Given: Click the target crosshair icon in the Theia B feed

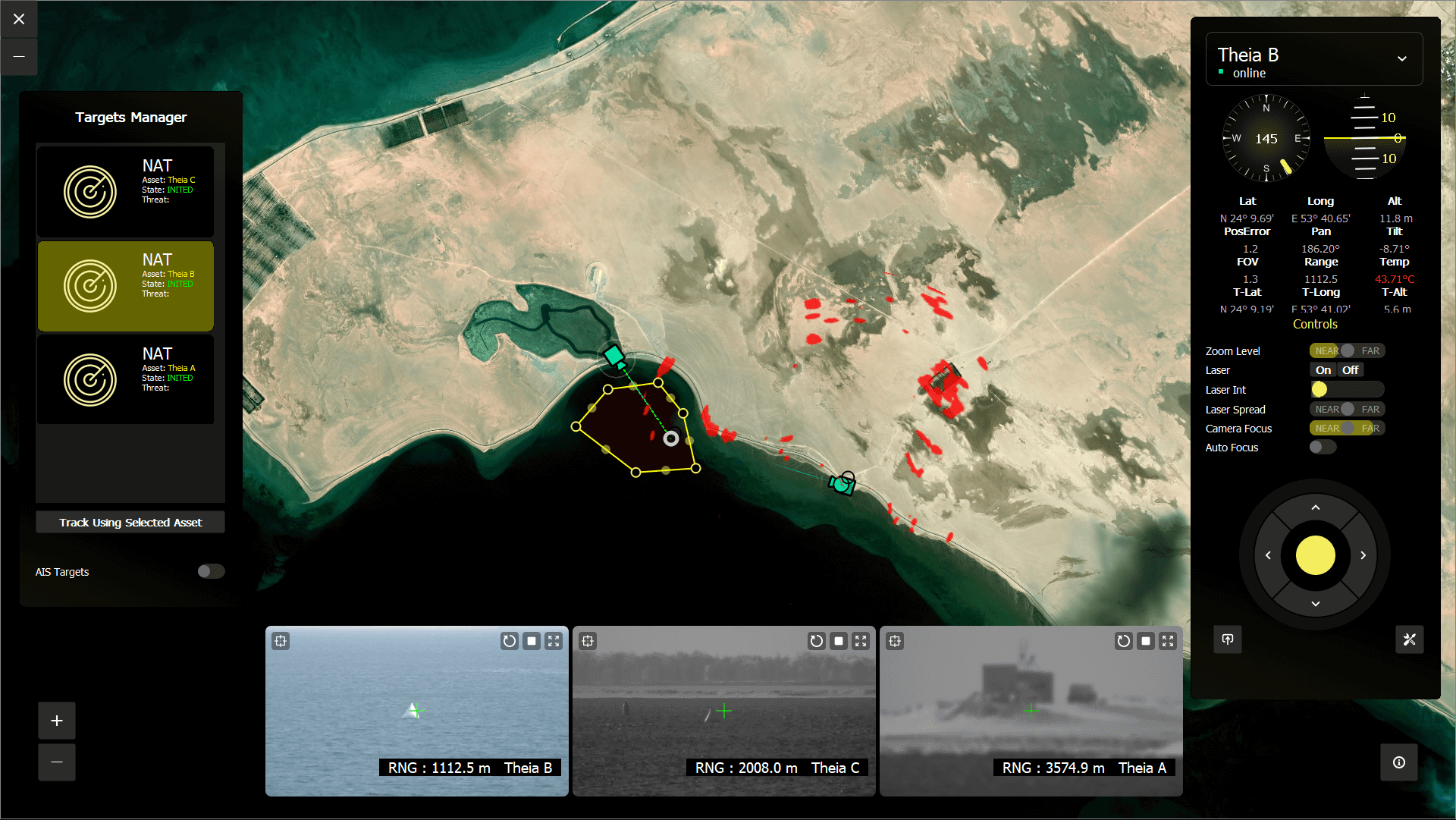Looking at the screenshot, I should (281, 641).
